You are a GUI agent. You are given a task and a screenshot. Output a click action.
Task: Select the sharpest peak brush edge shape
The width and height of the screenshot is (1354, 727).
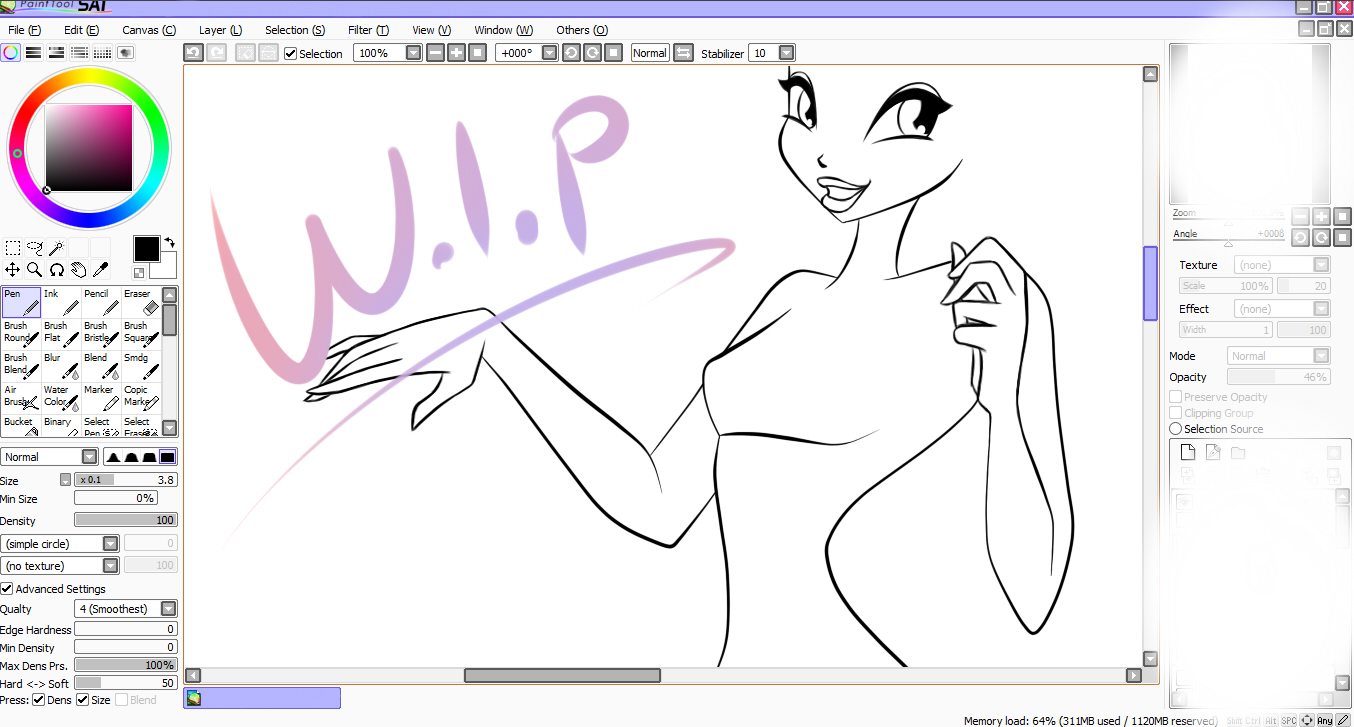coord(114,457)
